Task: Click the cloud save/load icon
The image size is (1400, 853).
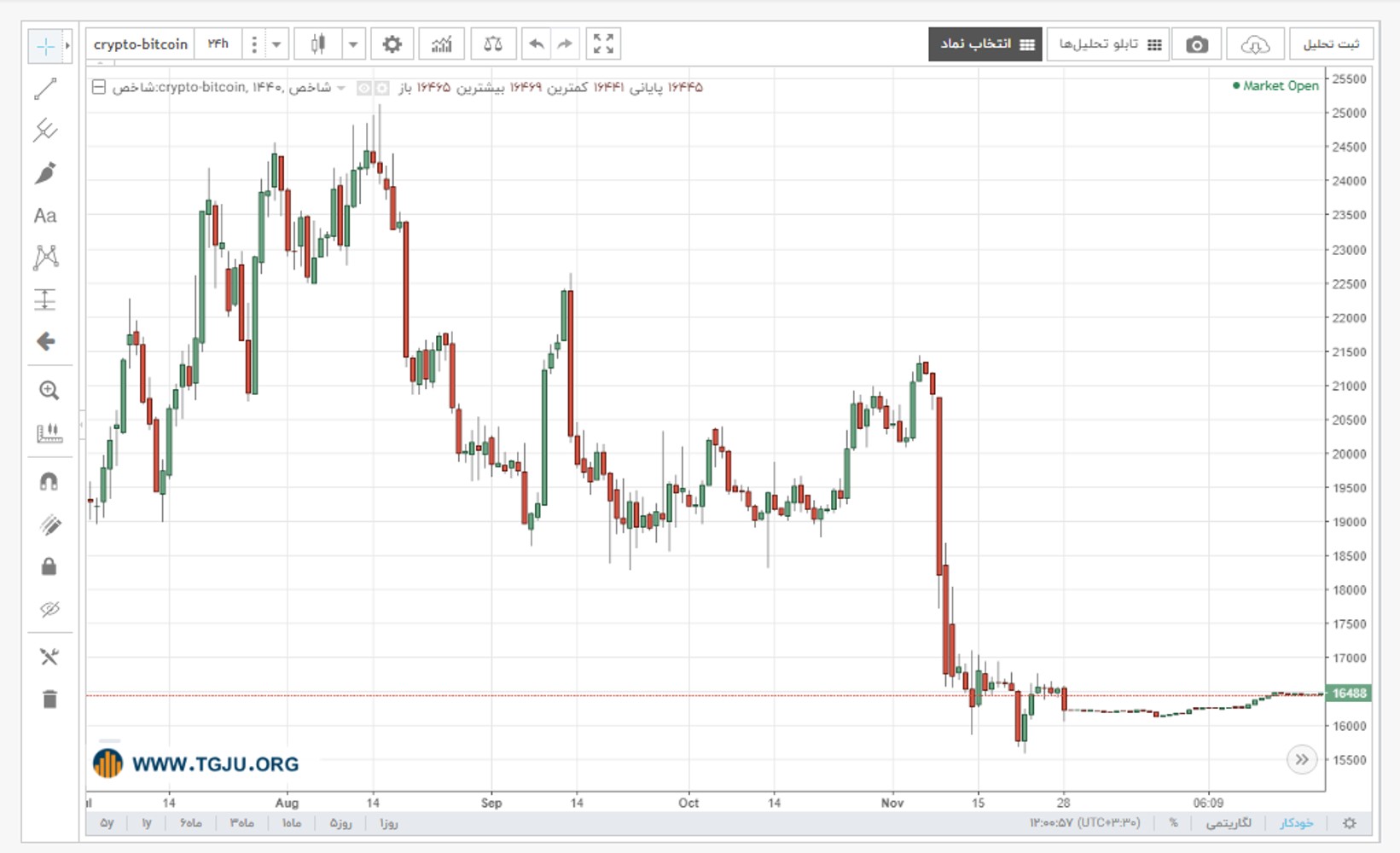Action: pyautogui.click(x=1255, y=44)
